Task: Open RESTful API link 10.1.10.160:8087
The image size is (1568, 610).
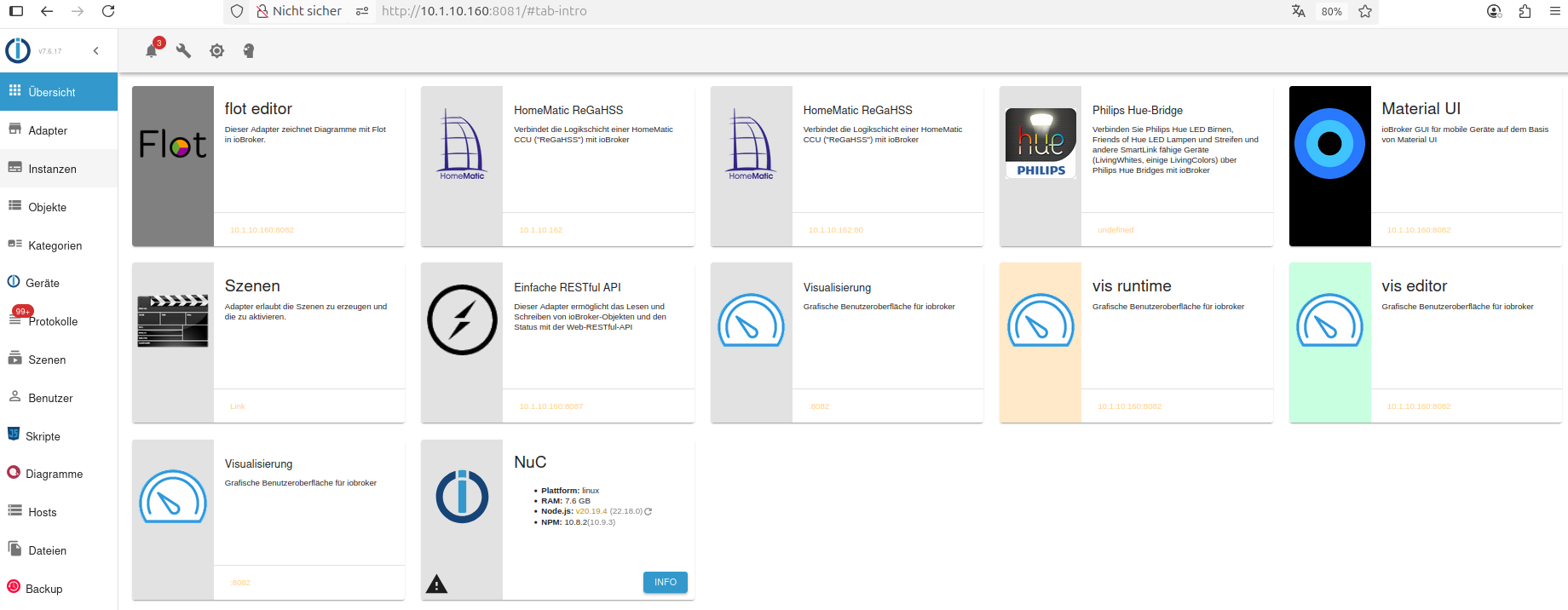Action: 551,406
